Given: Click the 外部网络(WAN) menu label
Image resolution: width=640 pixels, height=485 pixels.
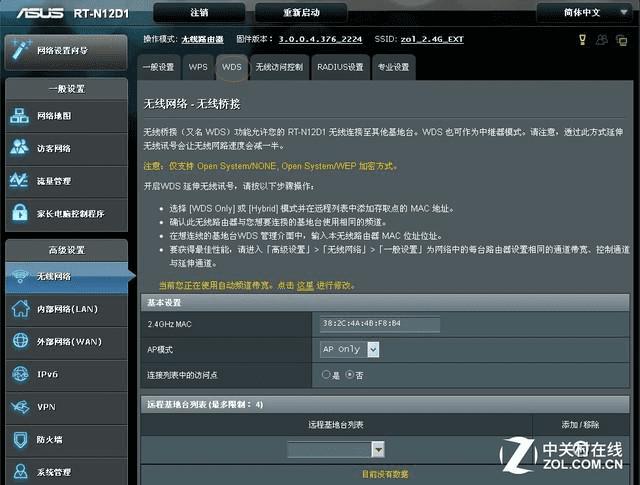Looking at the screenshot, I should [x=69, y=342].
